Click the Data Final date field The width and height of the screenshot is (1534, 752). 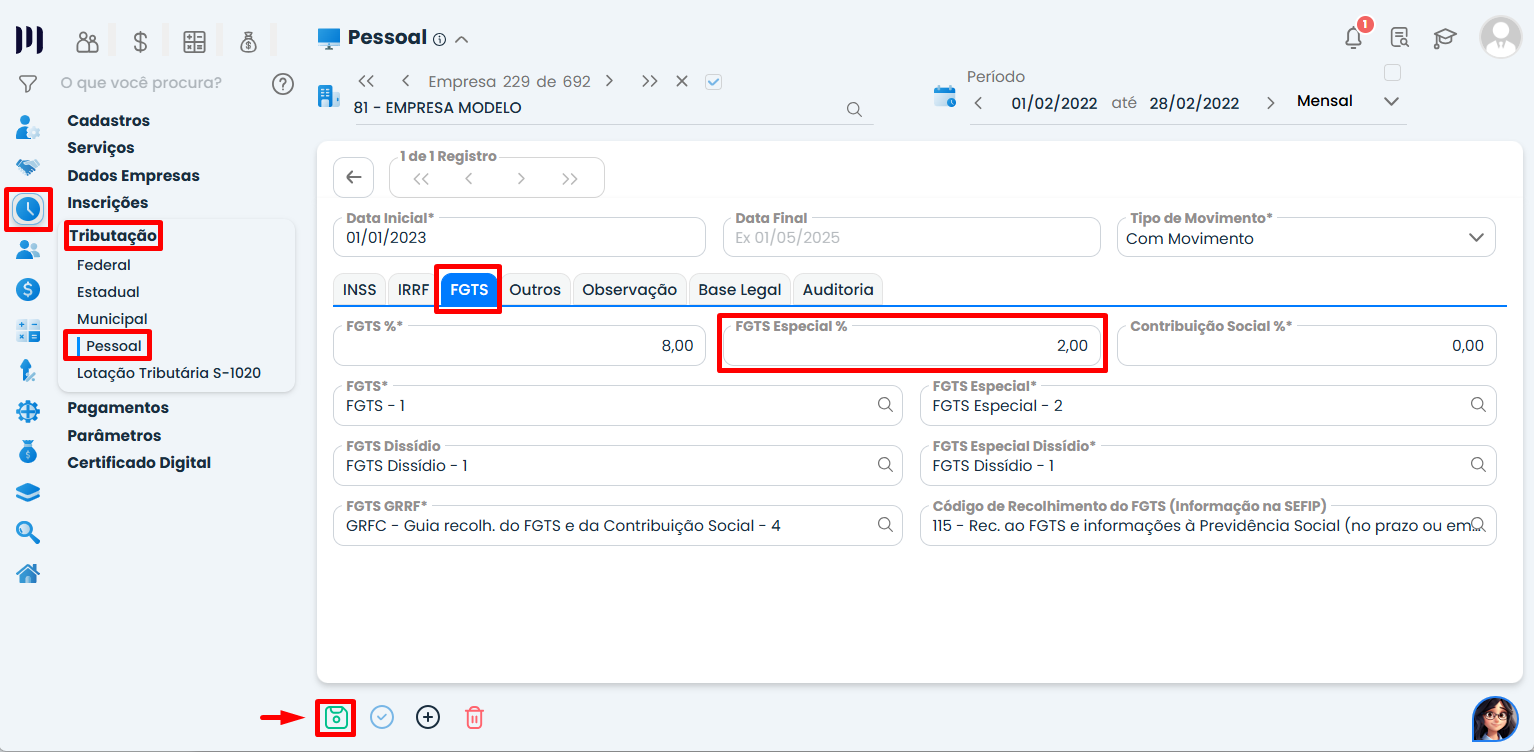912,238
